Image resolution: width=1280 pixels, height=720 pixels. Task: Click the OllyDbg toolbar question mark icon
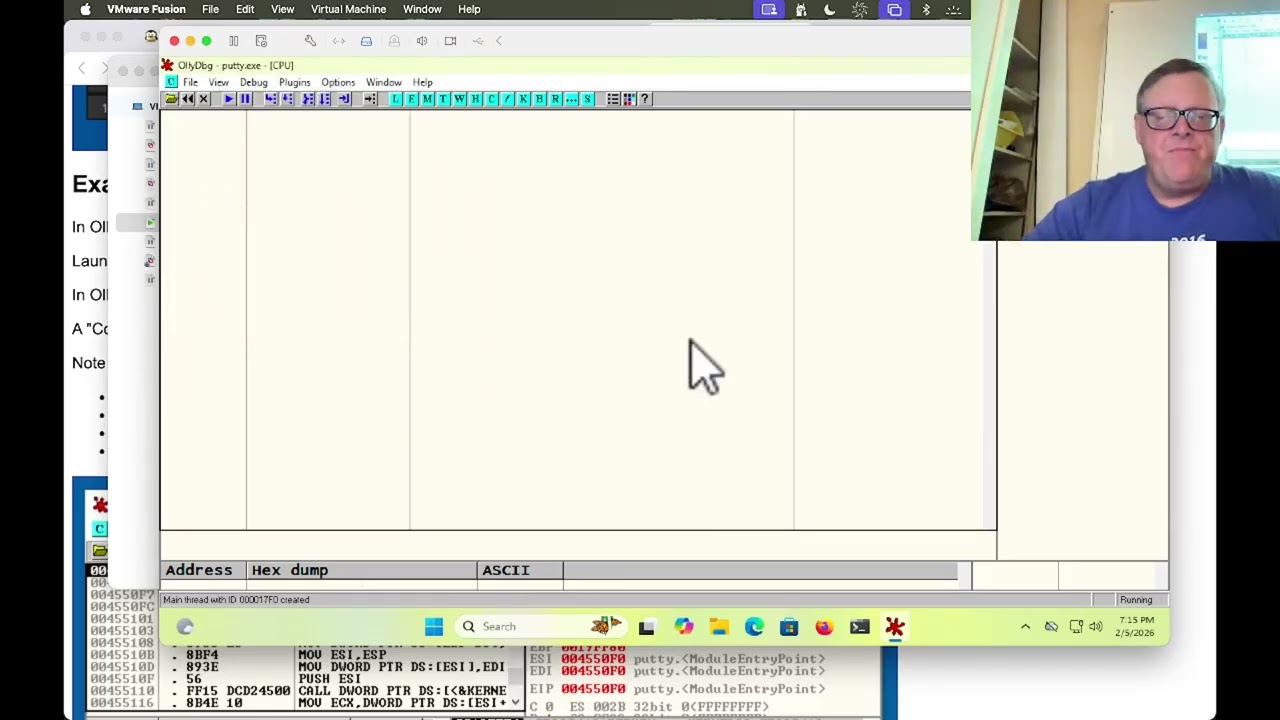(x=645, y=99)
